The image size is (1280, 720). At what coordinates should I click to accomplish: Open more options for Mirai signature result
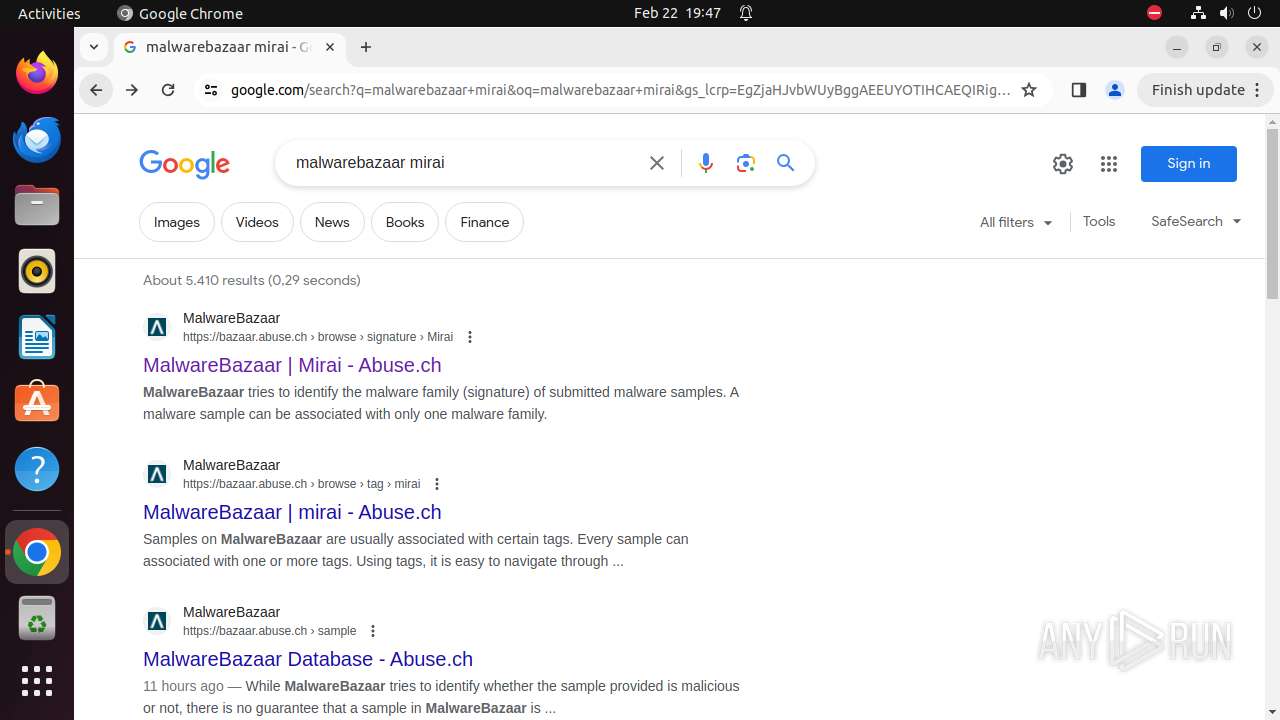pyautogui.click(x=470, y=337)
